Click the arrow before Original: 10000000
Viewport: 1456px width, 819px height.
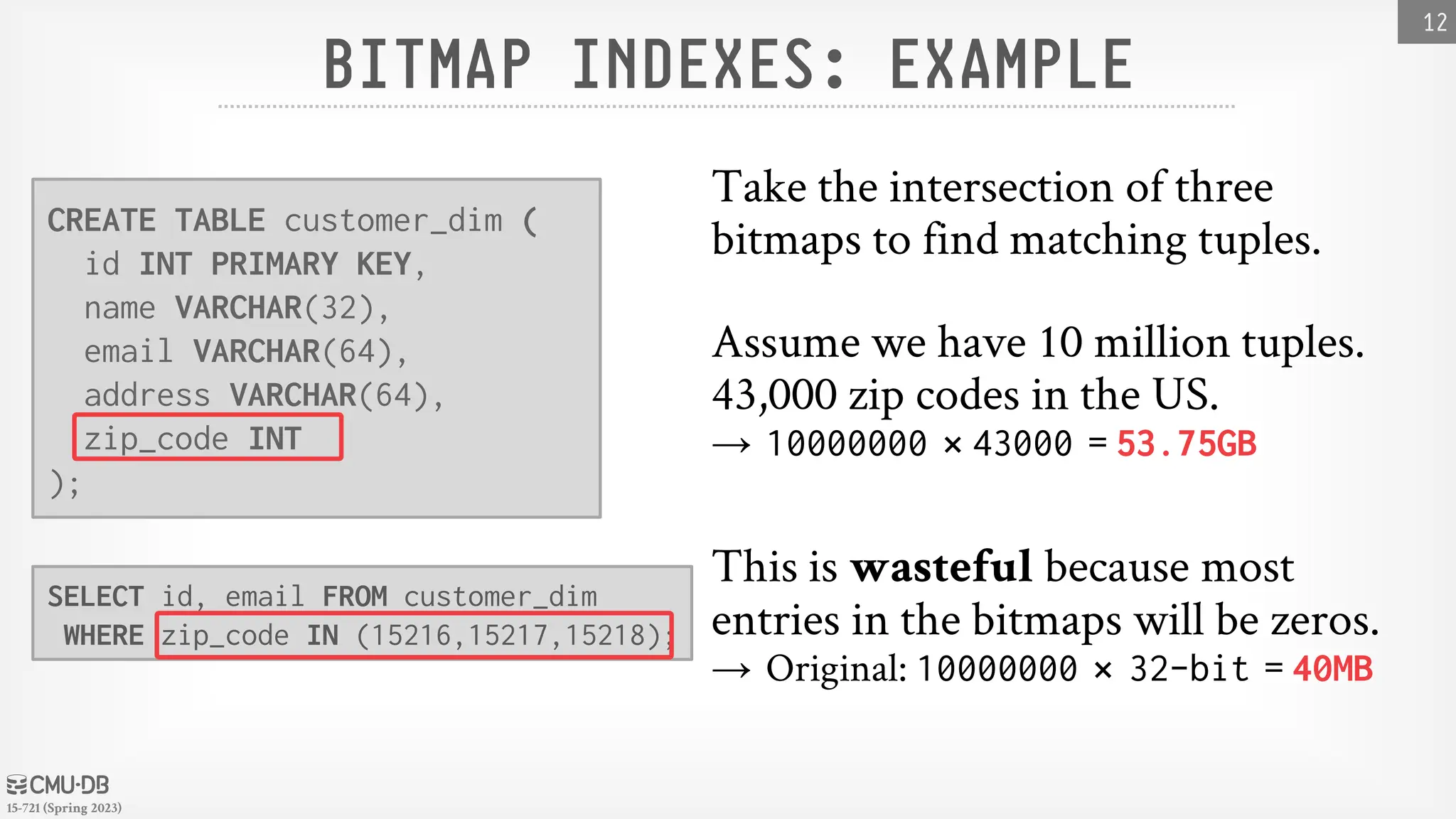(732, 670)
